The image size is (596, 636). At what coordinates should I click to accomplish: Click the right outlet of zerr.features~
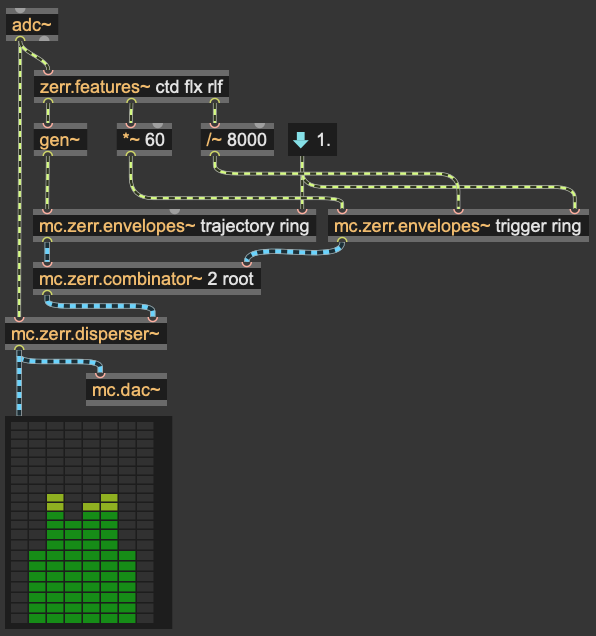click(215, 101)
